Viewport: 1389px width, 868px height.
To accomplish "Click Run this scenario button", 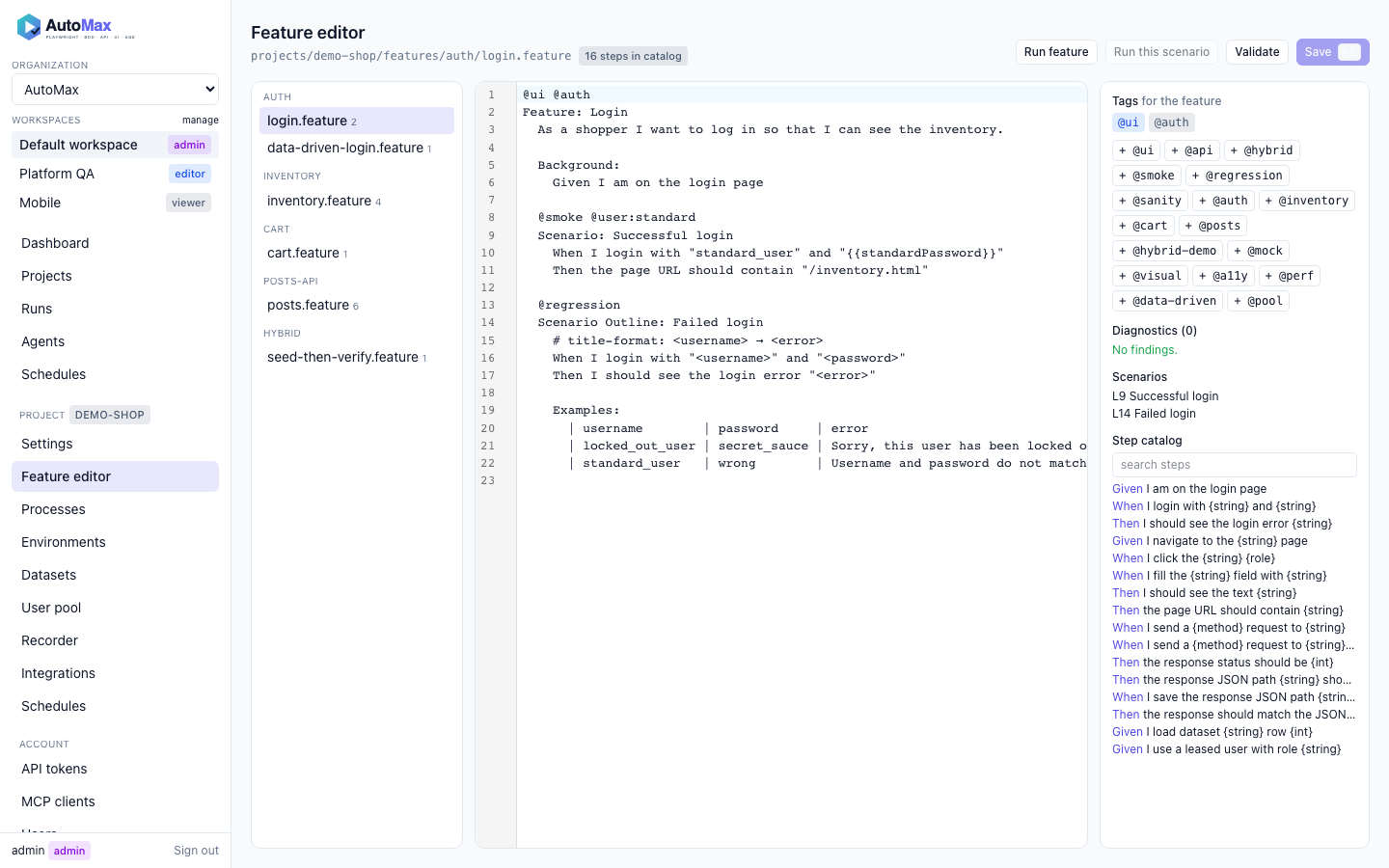I will (1161, 52).
